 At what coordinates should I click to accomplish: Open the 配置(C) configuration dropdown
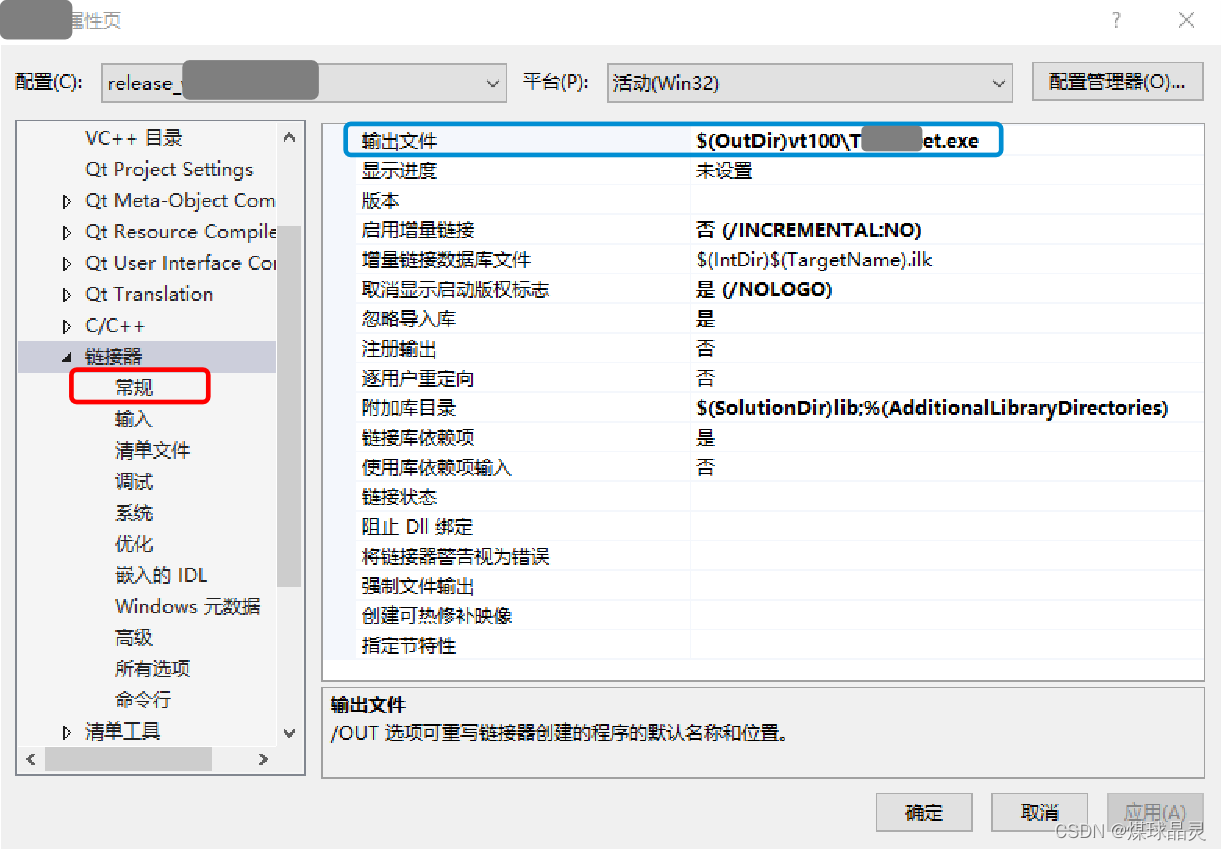[492, 83]
